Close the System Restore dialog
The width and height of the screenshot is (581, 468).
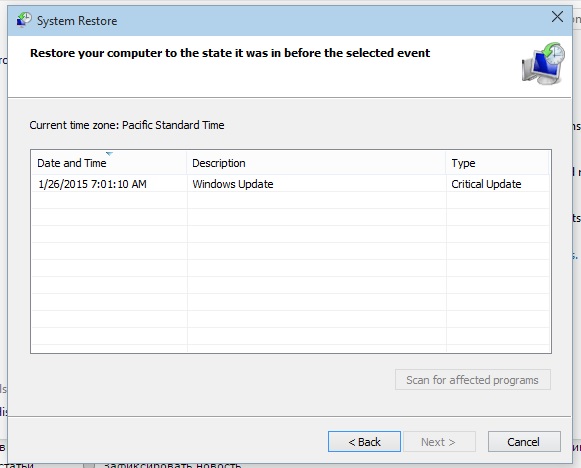pos(557,17)
